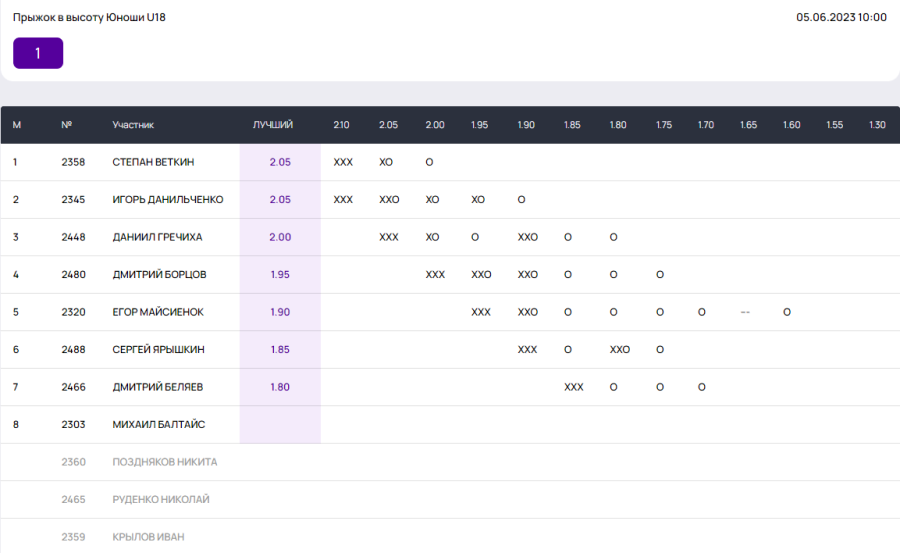
Task: Select greyed-out participant ПОЗДНЯКОВ НИКИТА
Action: (x=165, y=462)
